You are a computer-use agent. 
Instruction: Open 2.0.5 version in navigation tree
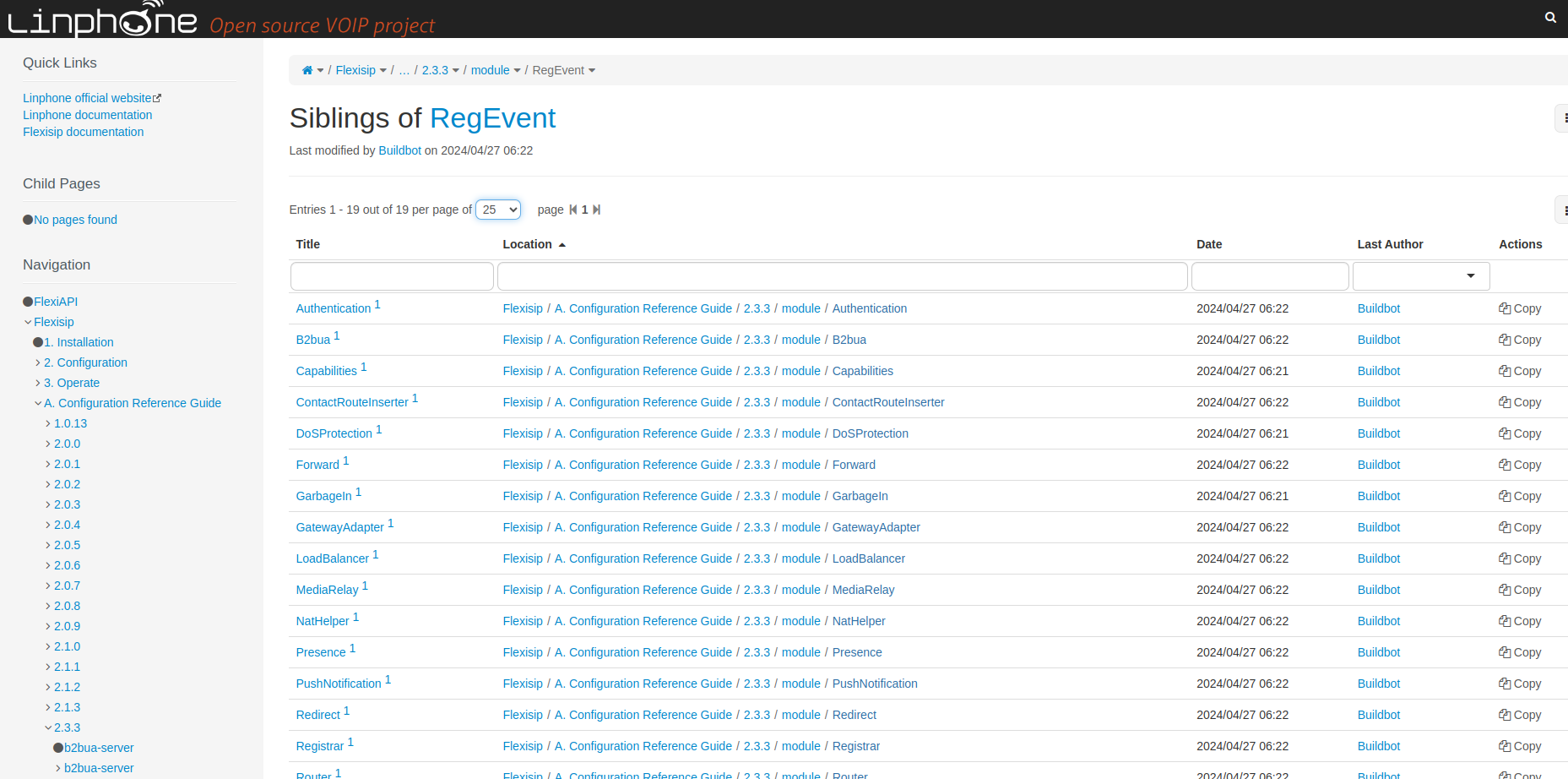click(68, 545)
